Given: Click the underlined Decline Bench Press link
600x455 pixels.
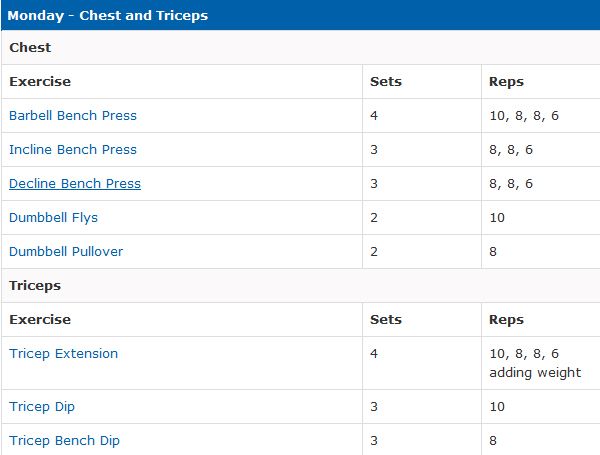Looking at the screenshot, I should pyautogui.click(x=74, y=183).
